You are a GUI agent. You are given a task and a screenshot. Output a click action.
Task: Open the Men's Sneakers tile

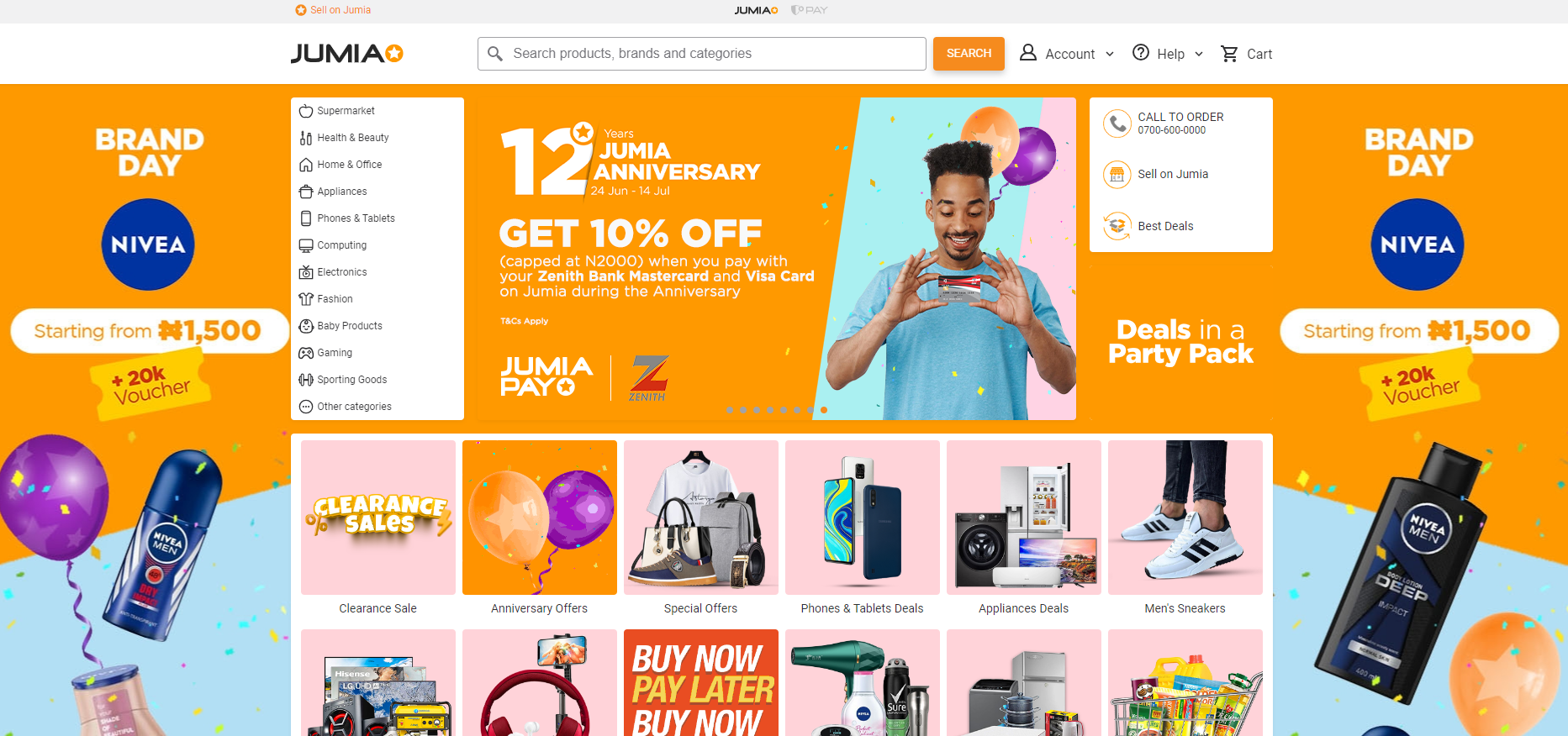coord(1185,528)
